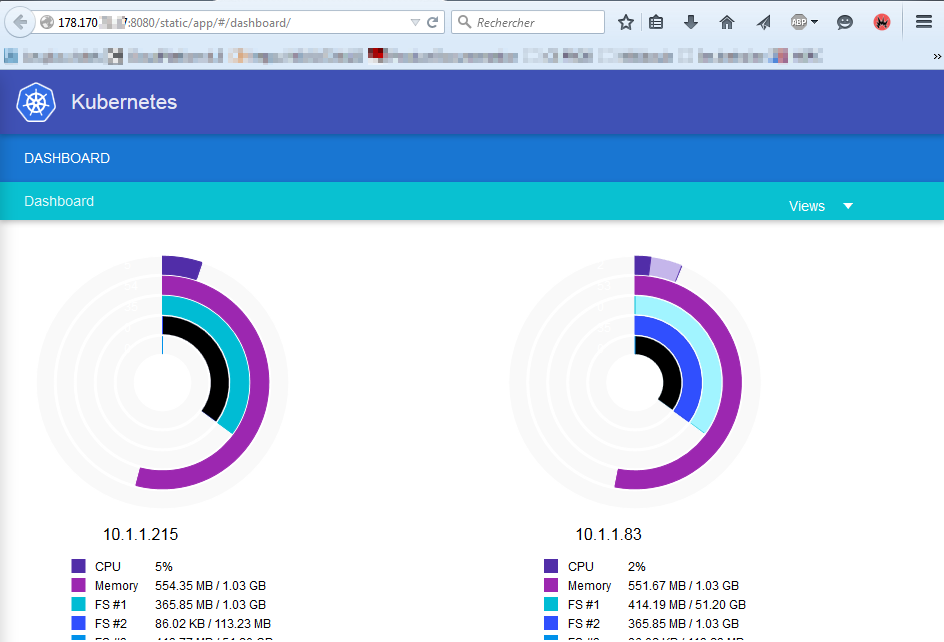Open the Downloads arrow icon

[x=691, y=21]
